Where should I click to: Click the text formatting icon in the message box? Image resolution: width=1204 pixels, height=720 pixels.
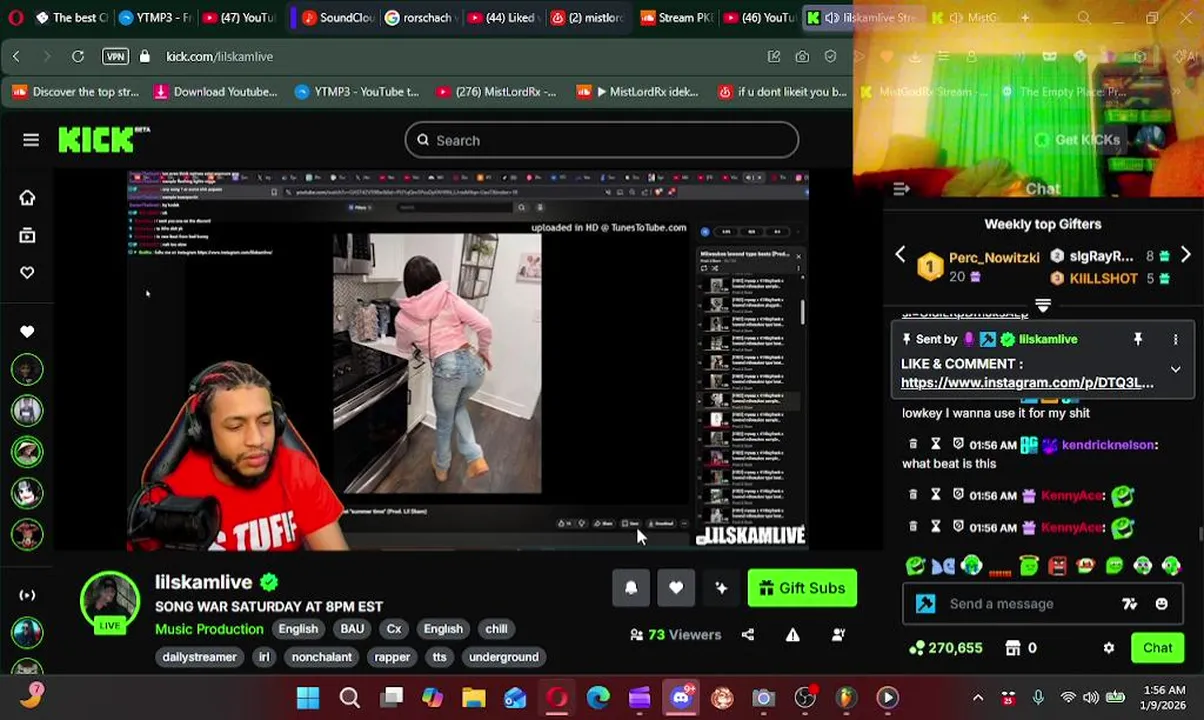pyautogui.click(x=1129, y=604)
